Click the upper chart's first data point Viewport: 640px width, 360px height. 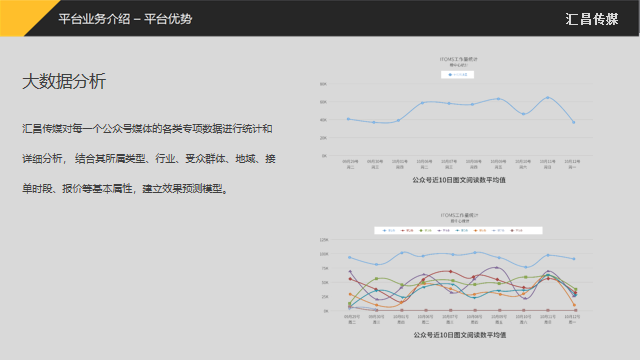(x=348, y=119)
